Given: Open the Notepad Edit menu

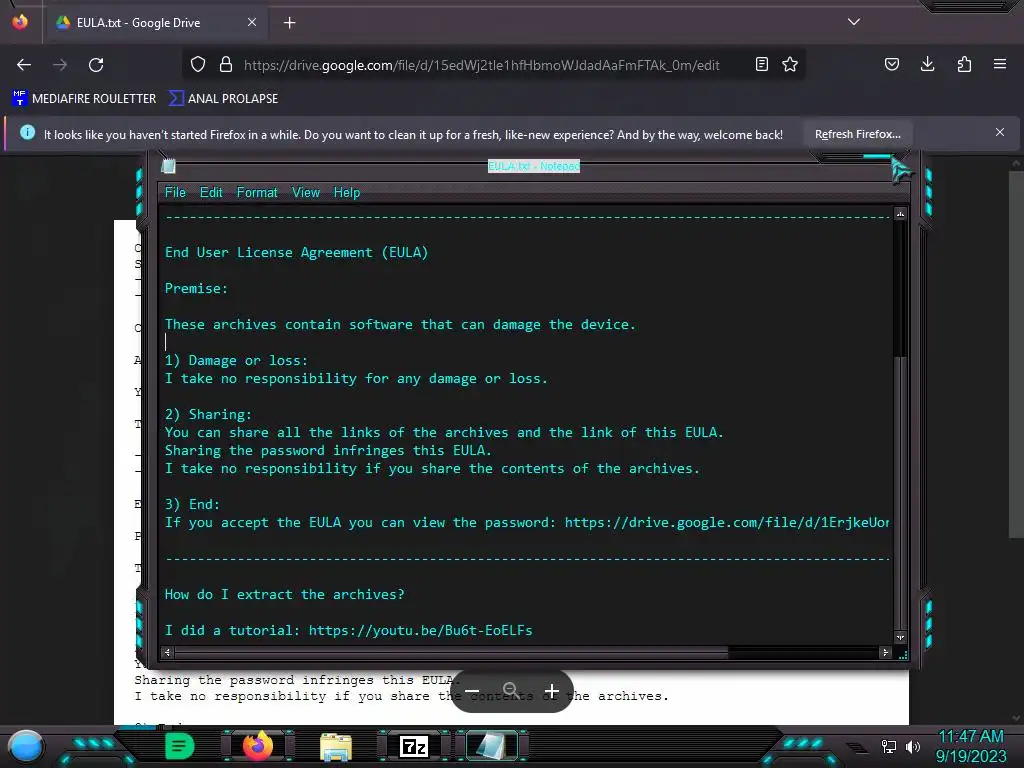Looking at the screenshot, I should (x=211, y=193).
